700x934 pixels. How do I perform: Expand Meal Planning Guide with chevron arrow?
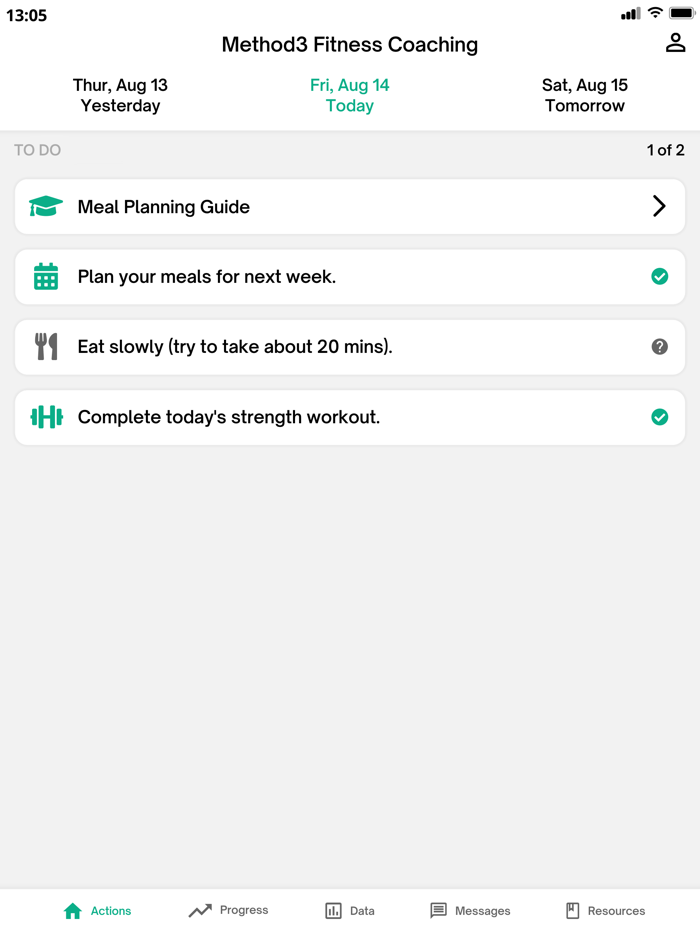tap(659, 207)
